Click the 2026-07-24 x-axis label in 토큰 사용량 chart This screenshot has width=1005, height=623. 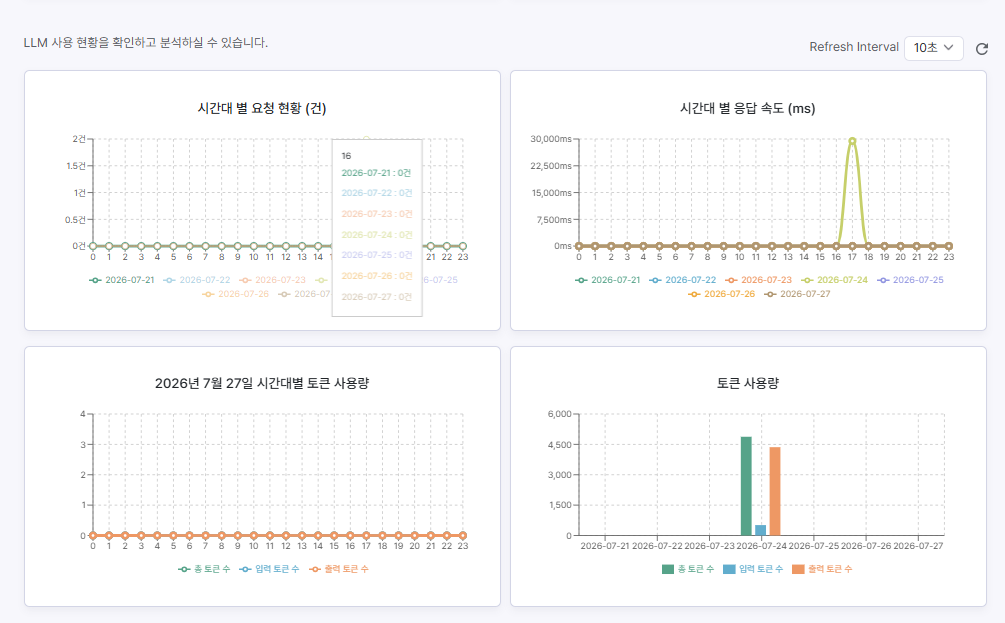(761, 546)
